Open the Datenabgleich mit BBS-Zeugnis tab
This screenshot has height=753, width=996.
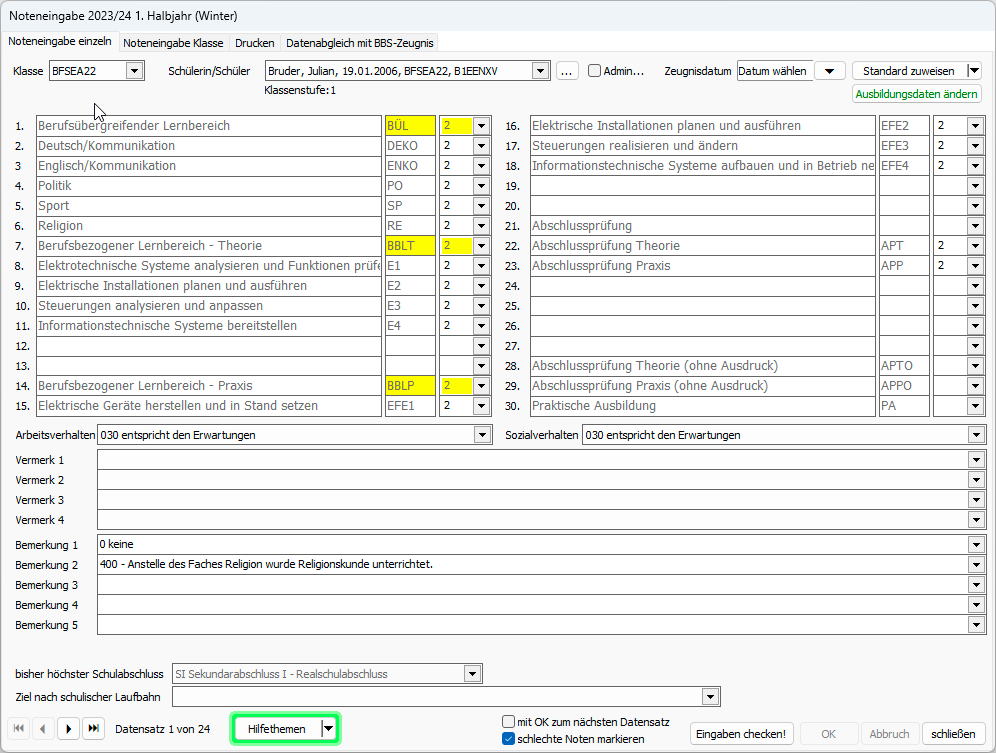click(359, 43)
